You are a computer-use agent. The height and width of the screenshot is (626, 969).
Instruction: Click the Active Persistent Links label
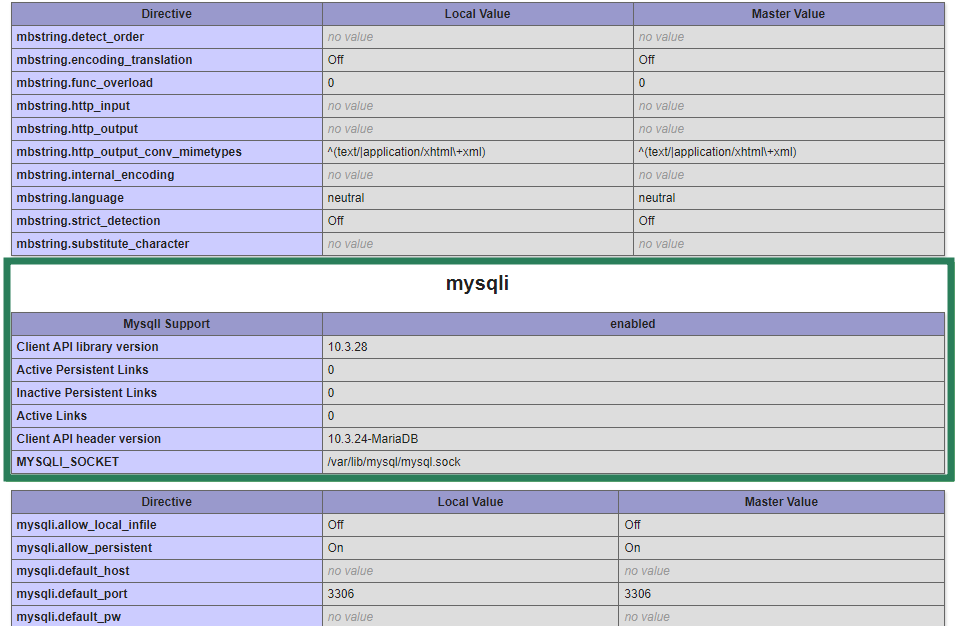coord(82,370)
